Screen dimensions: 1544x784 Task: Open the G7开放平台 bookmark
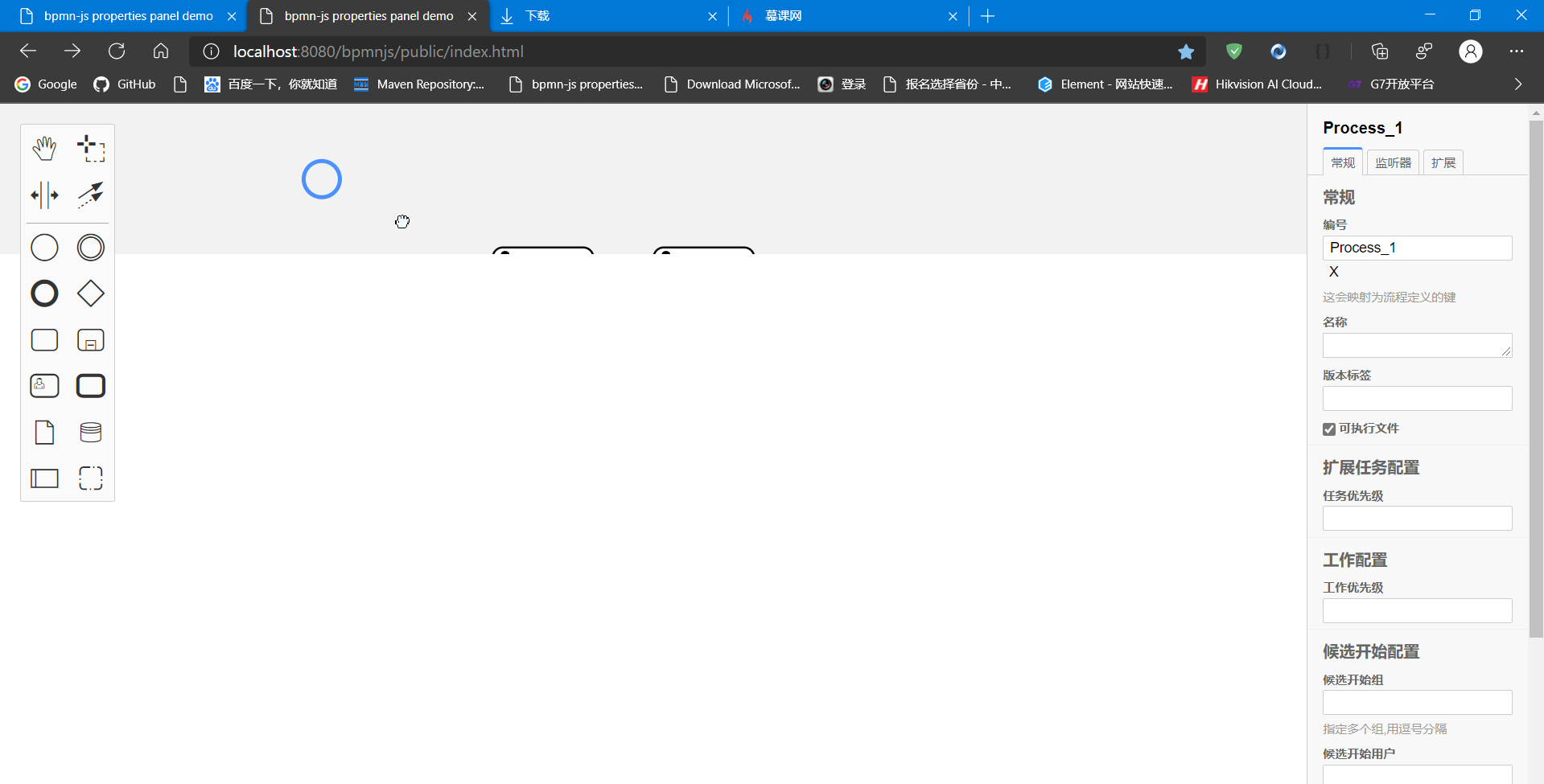(x=1391, y=84)
